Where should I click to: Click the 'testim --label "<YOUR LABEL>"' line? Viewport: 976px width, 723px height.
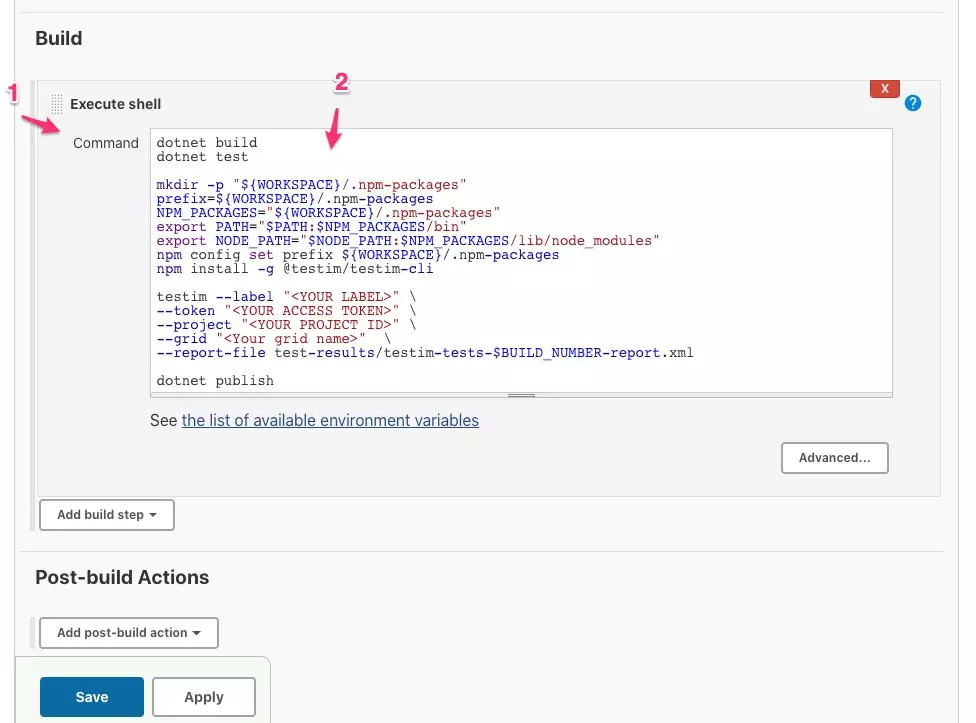(286, 297)
